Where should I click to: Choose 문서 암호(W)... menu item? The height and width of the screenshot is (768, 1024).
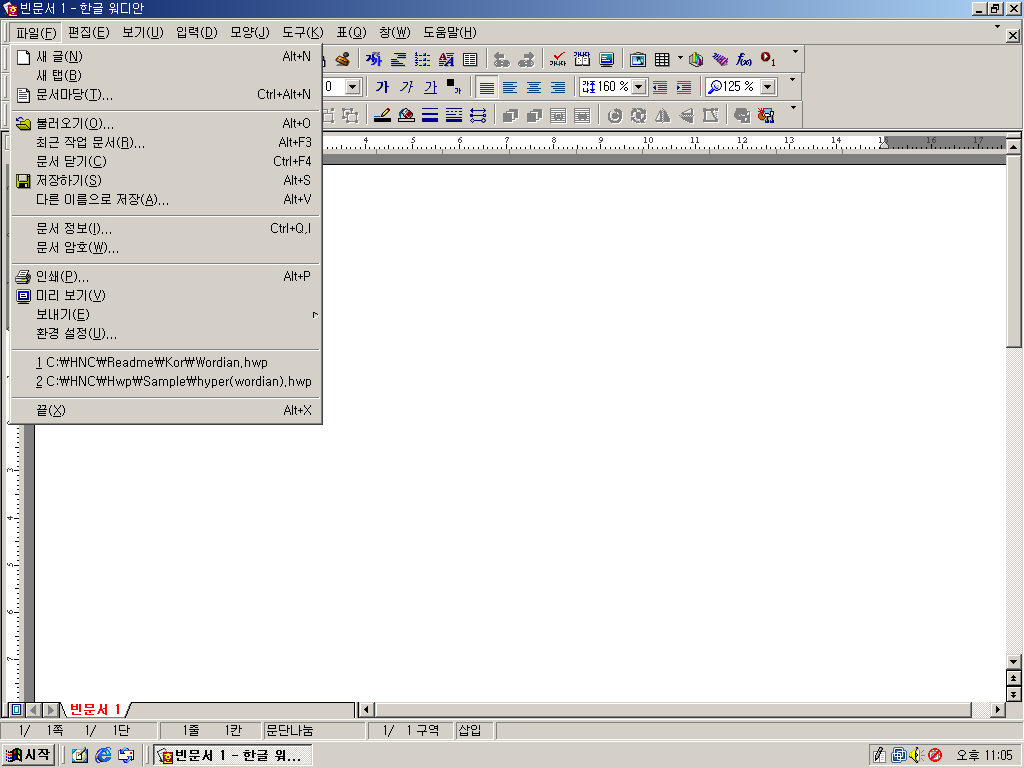(x=165, y=248)
